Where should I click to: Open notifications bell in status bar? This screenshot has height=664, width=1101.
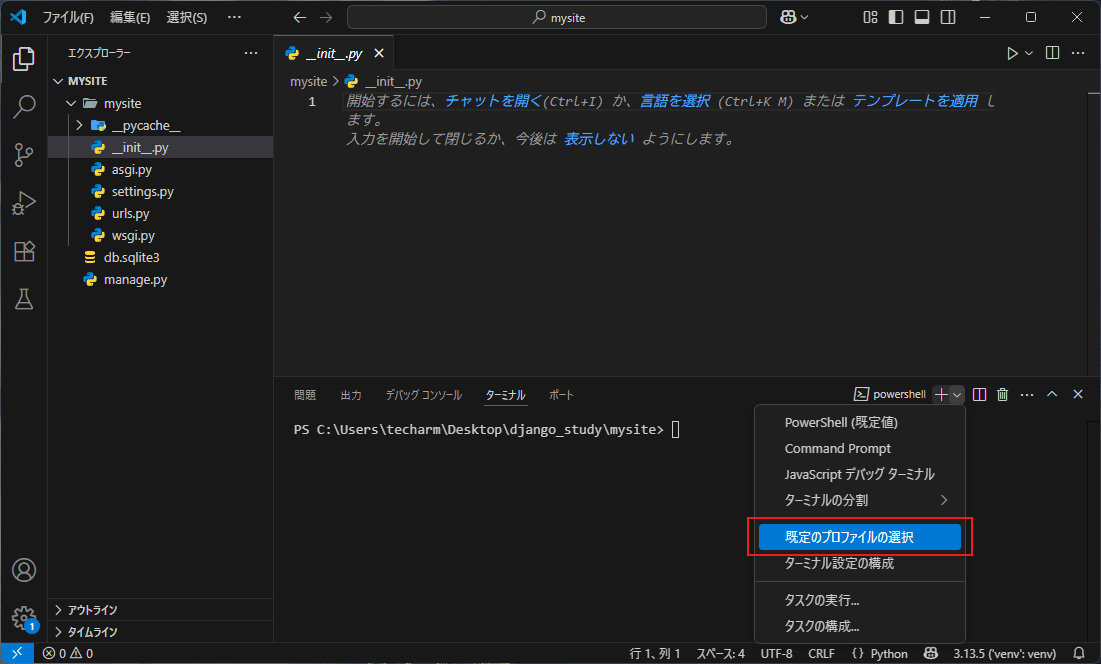click(x=1079, y=653)
